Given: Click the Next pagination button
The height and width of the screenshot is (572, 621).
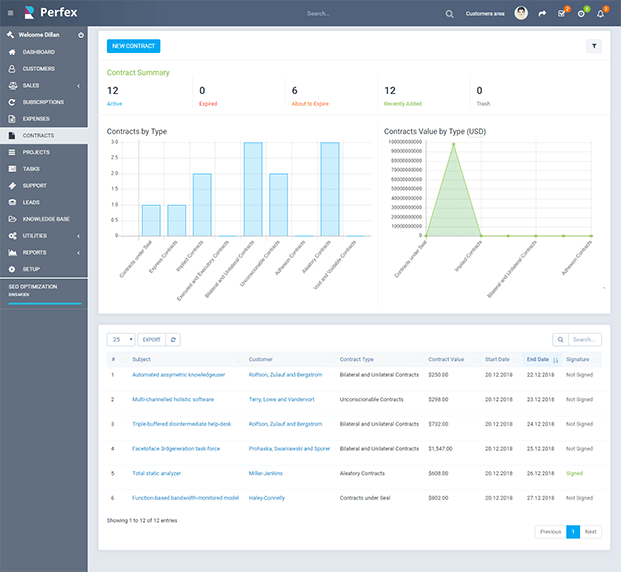Looking at the screenshot, I should pyautogui.click(x=590, y=532).
